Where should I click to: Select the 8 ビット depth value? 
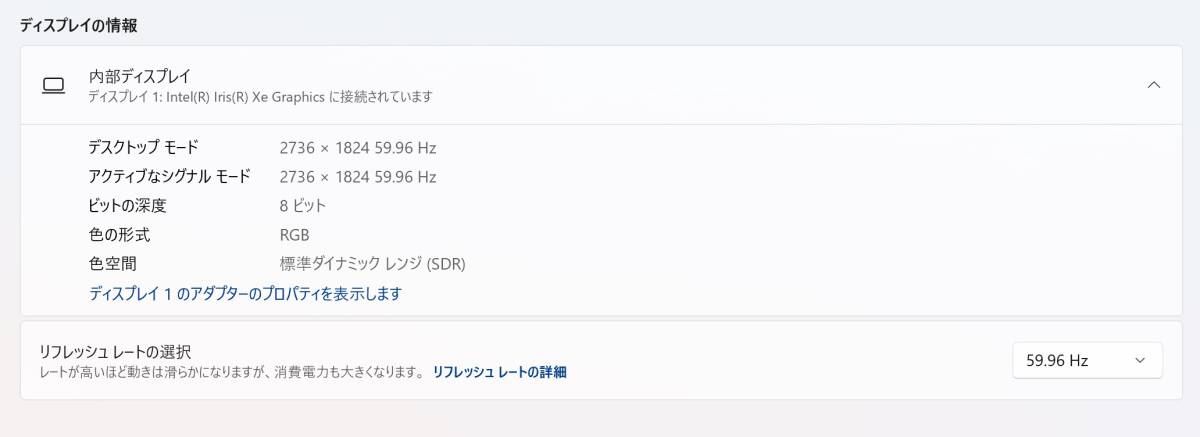303,206
